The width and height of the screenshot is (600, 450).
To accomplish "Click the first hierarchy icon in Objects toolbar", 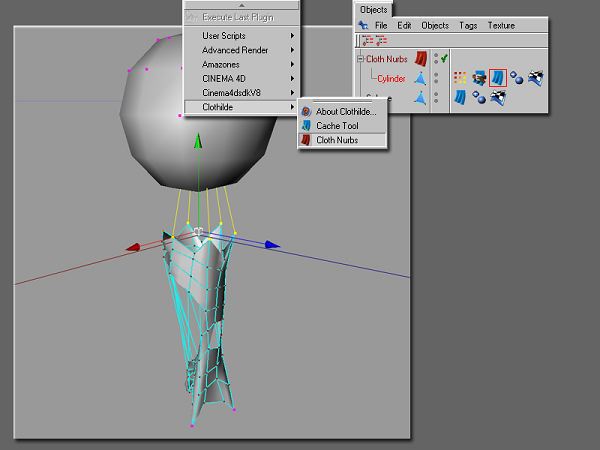I will click(x=366, y=41).
